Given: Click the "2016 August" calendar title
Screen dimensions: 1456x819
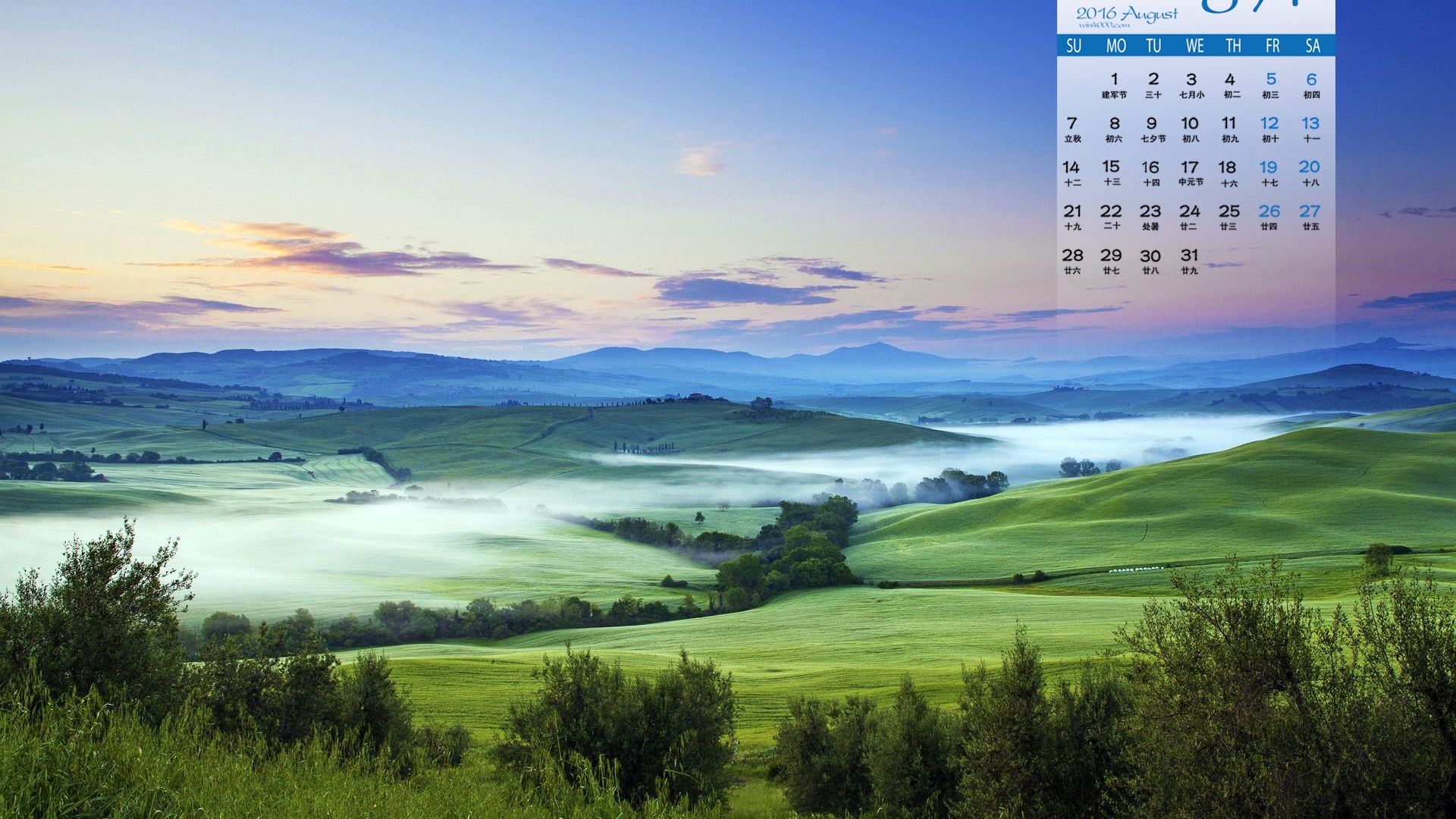Looking at the screenshot, I should click(x=1127, y=14).
